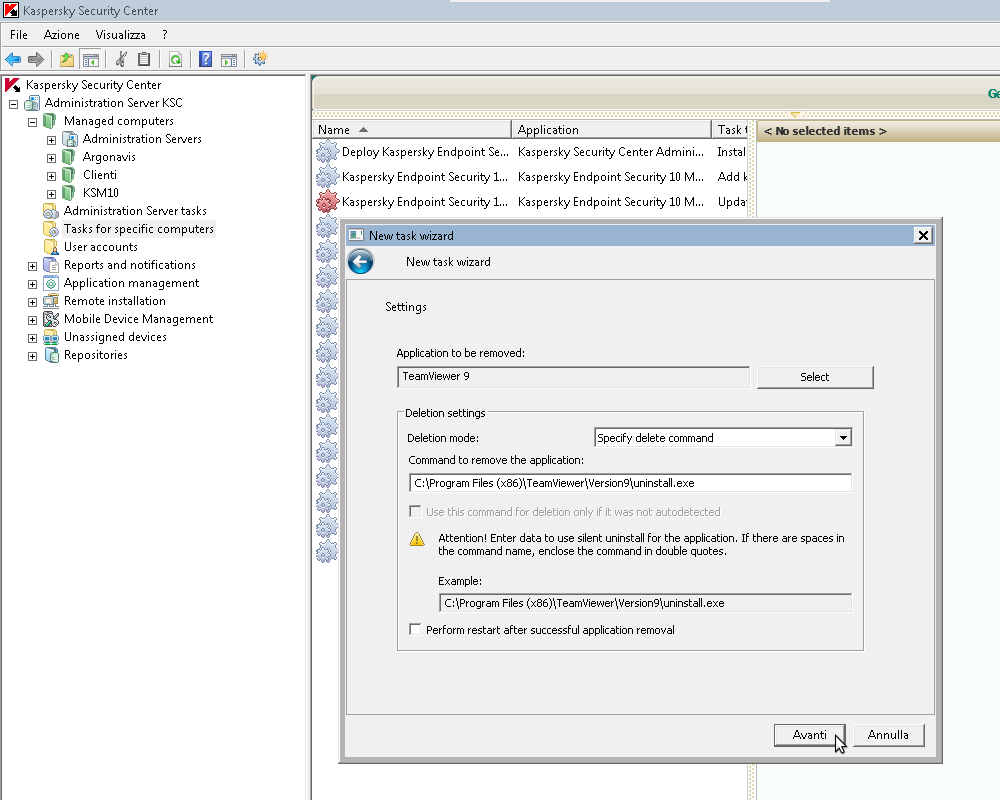This screenshot has height=800, width=1000.
Task: Click the Administration Servers folder icon
Action: pyautogui.click(x=70, y=138)
